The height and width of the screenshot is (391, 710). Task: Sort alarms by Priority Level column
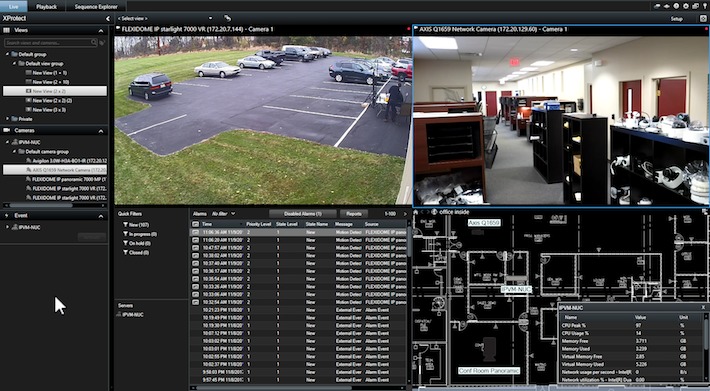[x=259, y=224]
